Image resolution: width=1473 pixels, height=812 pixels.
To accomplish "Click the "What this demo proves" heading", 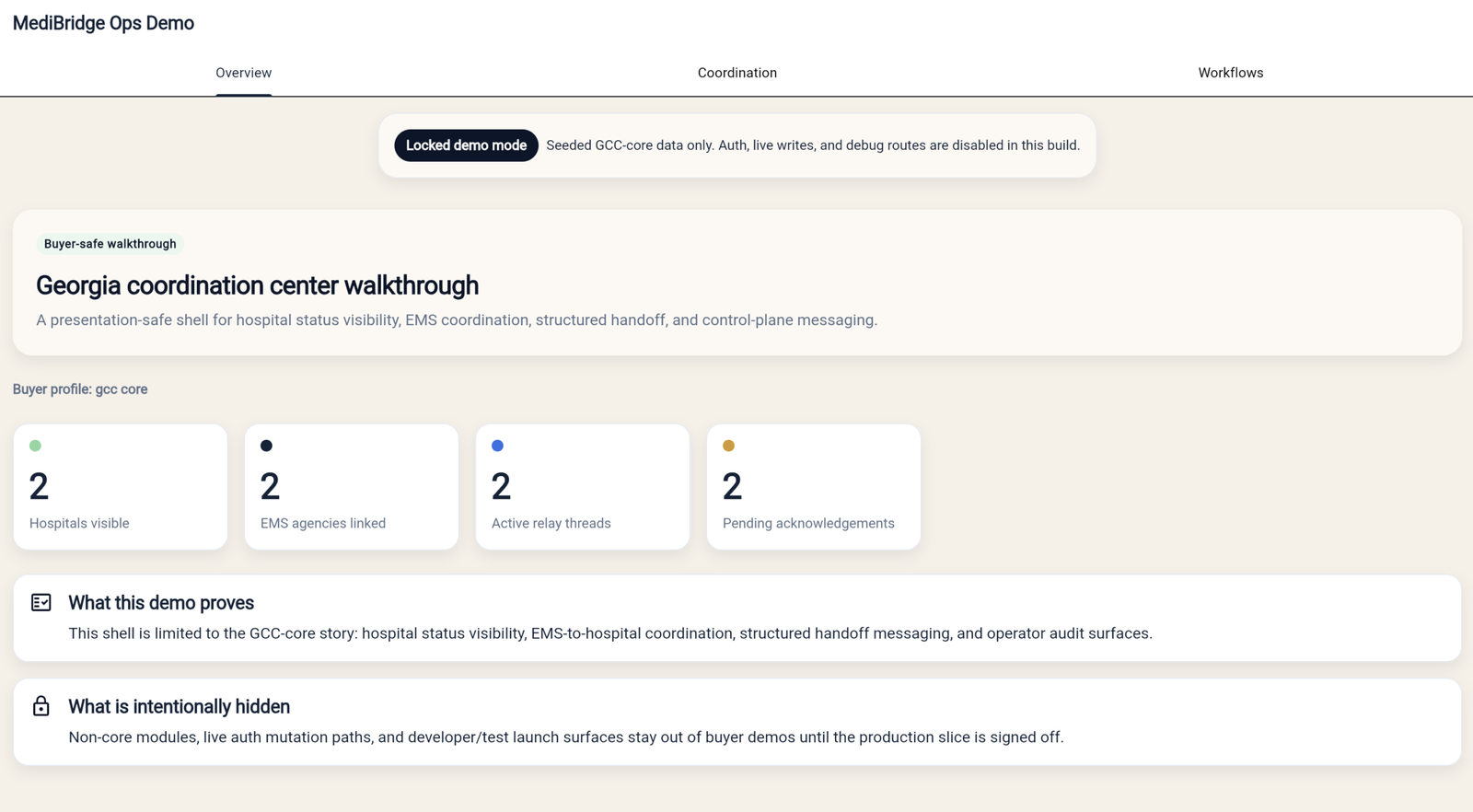I will 161,603.
